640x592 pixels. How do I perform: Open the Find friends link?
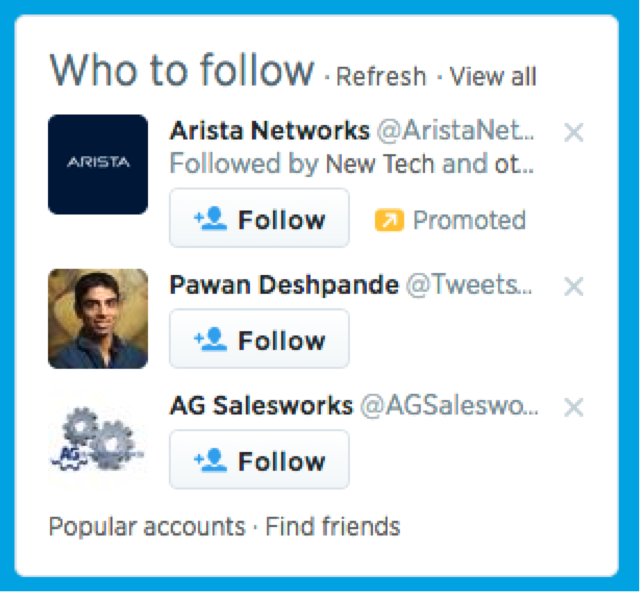click(x=333, y=526)
